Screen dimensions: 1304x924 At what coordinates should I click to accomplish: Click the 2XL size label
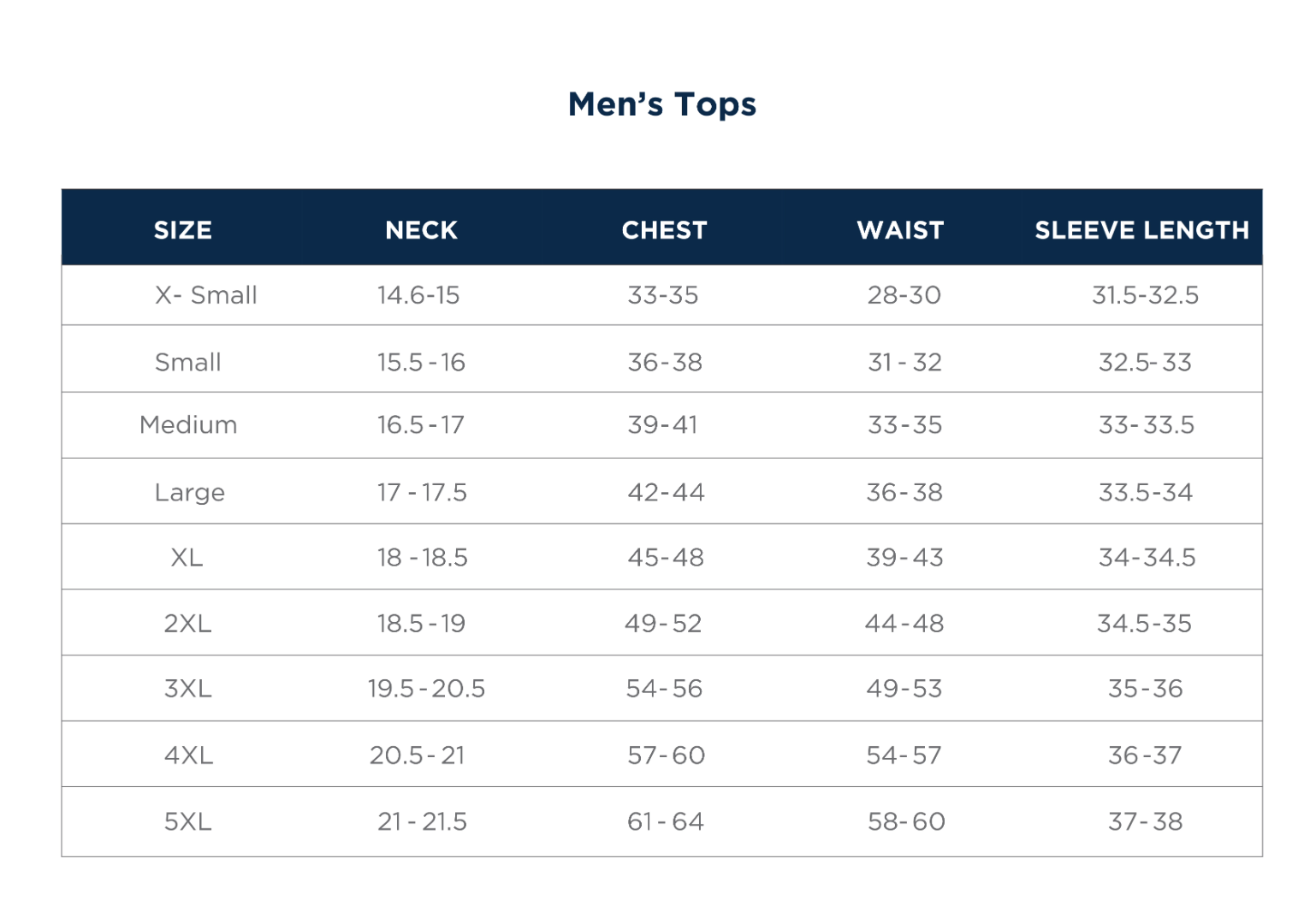[187, 624]
